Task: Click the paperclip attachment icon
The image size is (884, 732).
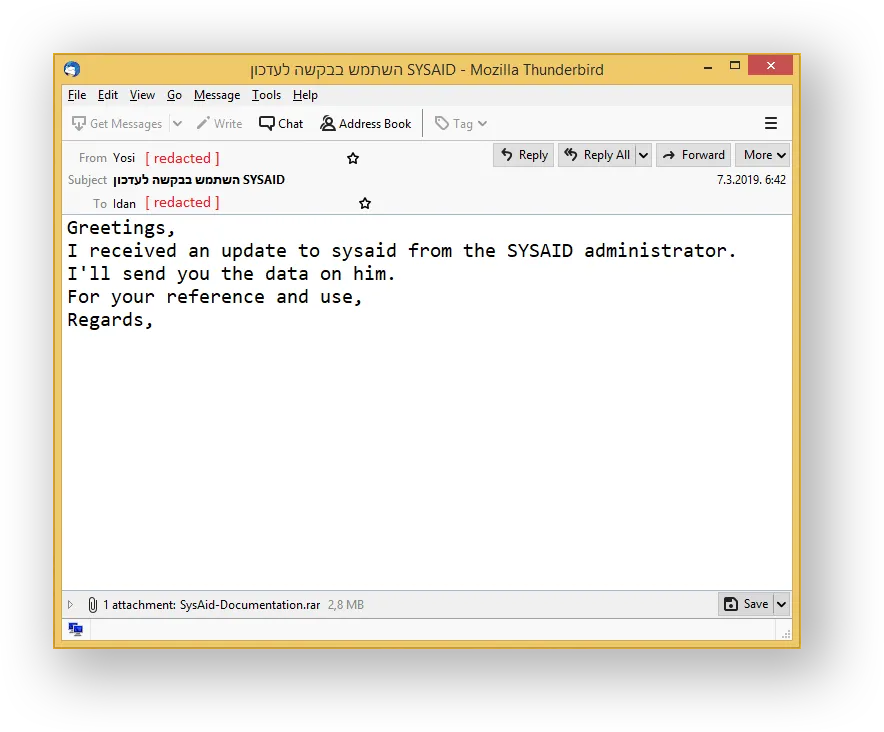Action: (x=92, y=605)
